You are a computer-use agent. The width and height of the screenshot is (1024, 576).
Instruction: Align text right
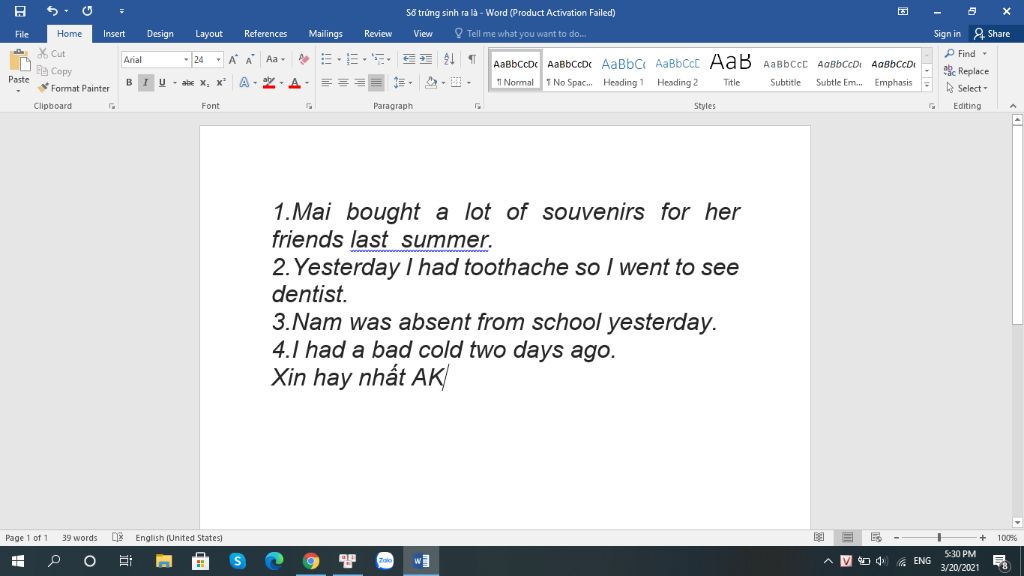tap(360, 83)
